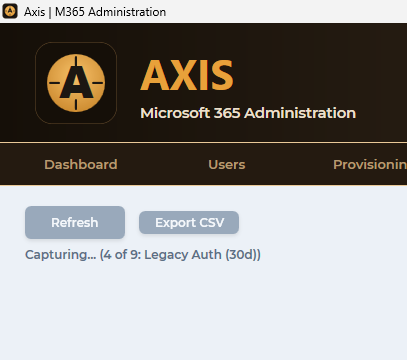Click nav bar gap between Users and Provisioning
The width and height of the screenshot is (407, 360).
click(289, 165)
